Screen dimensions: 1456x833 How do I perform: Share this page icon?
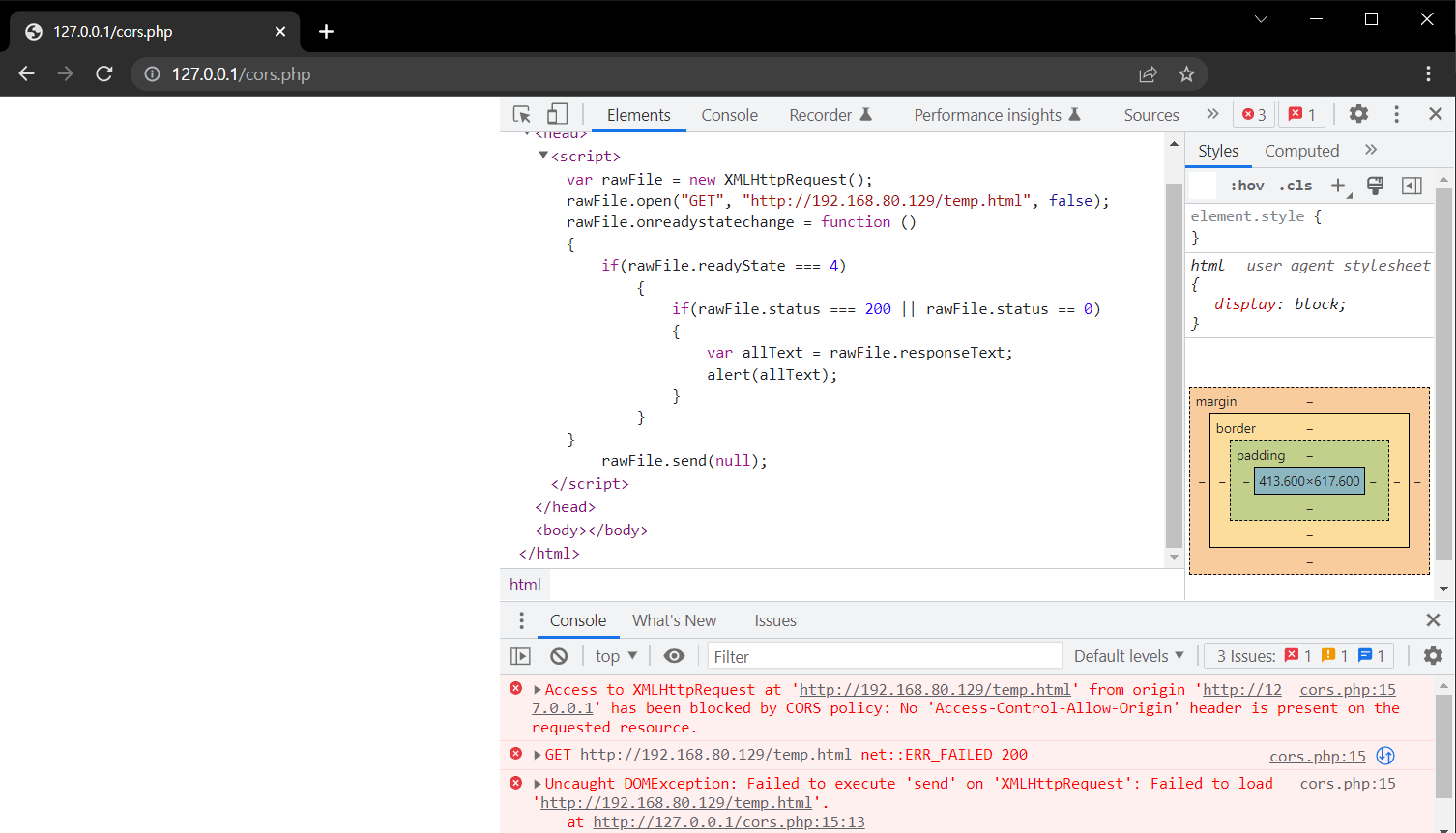(1148, 73)
